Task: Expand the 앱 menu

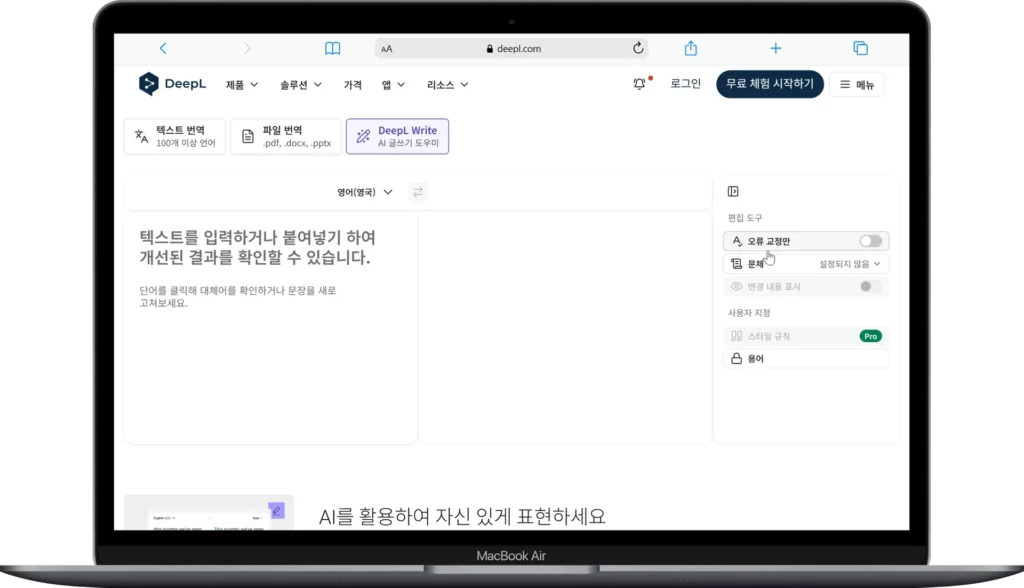Action: [393, 85]
